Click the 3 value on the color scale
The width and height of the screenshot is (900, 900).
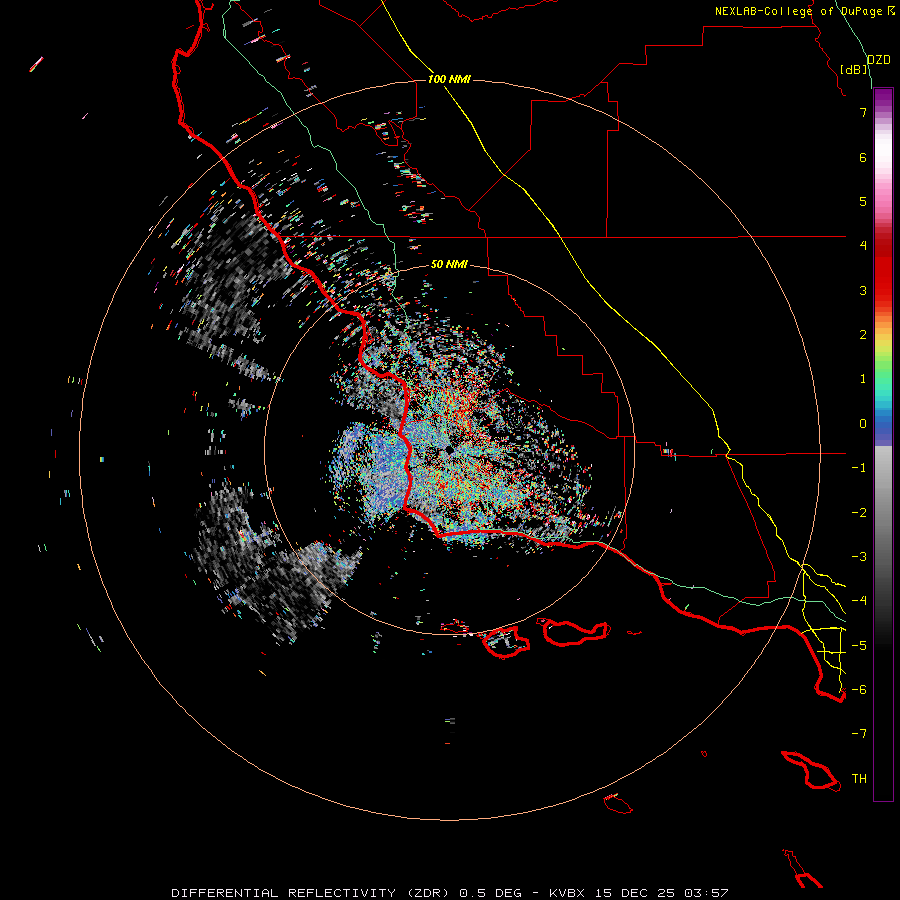863,290
